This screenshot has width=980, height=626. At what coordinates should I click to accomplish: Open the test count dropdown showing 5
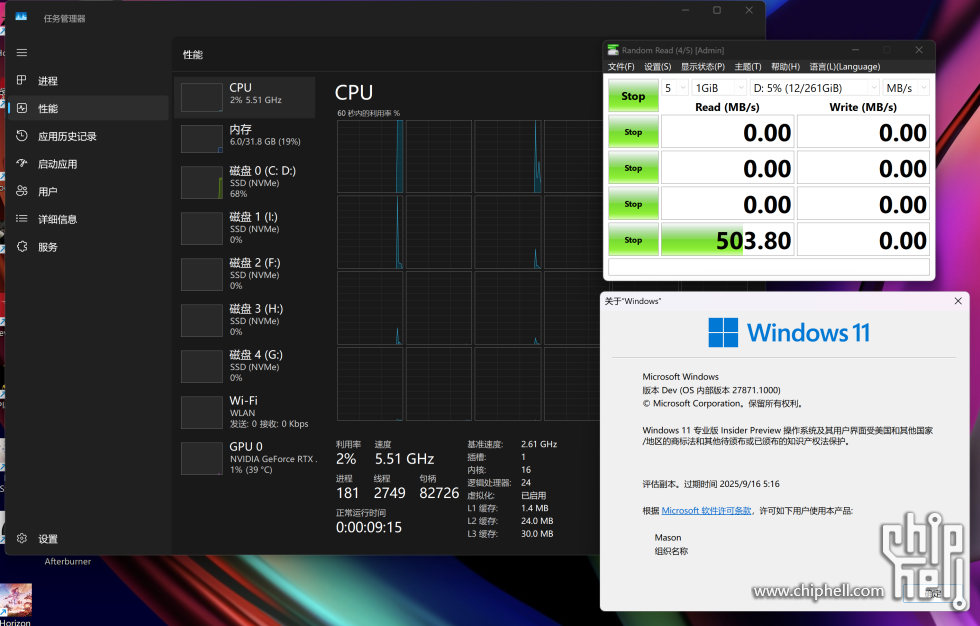pyautogui.click(x=675, y=88)
